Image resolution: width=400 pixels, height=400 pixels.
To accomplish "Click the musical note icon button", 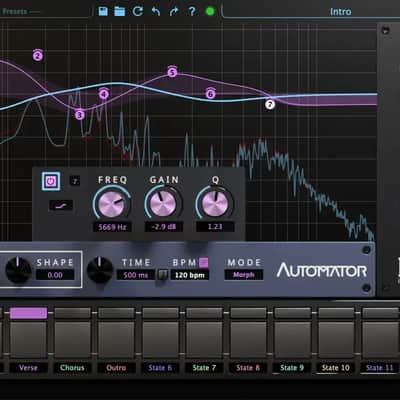I will (75, 181).
